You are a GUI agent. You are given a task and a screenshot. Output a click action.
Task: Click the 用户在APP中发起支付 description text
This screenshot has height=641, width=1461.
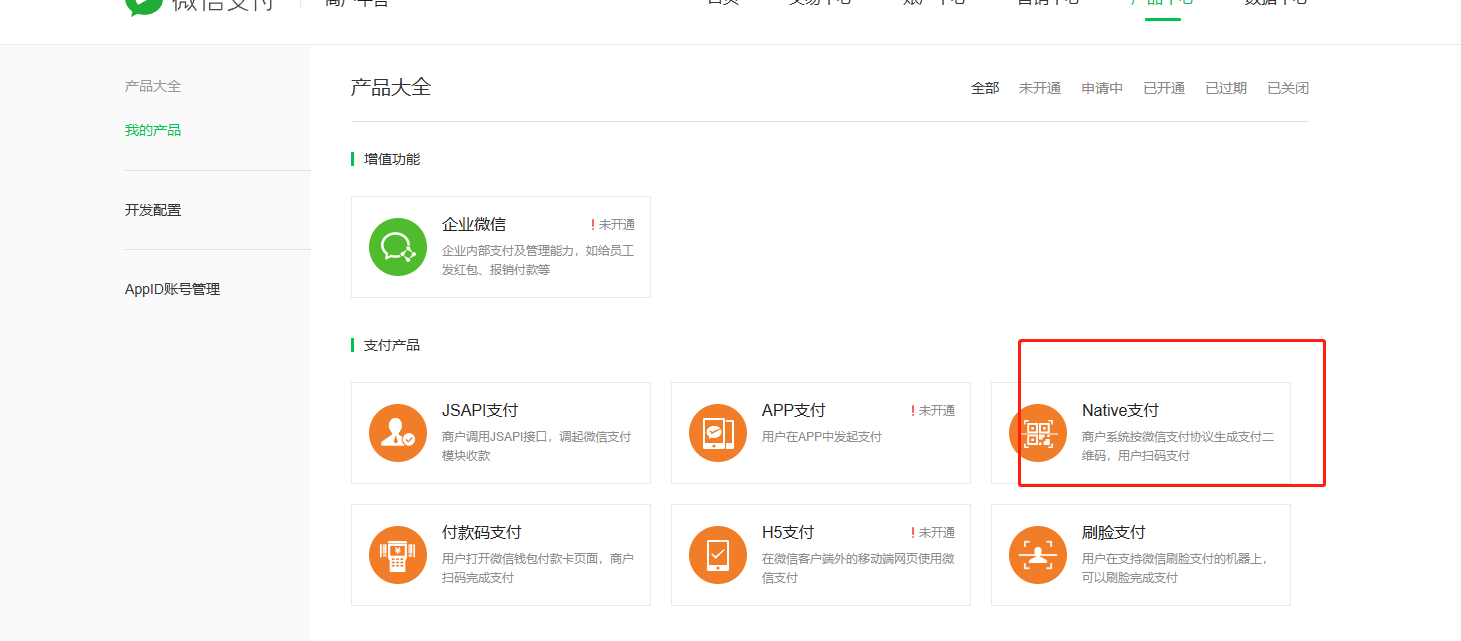(x=822, y=437)
